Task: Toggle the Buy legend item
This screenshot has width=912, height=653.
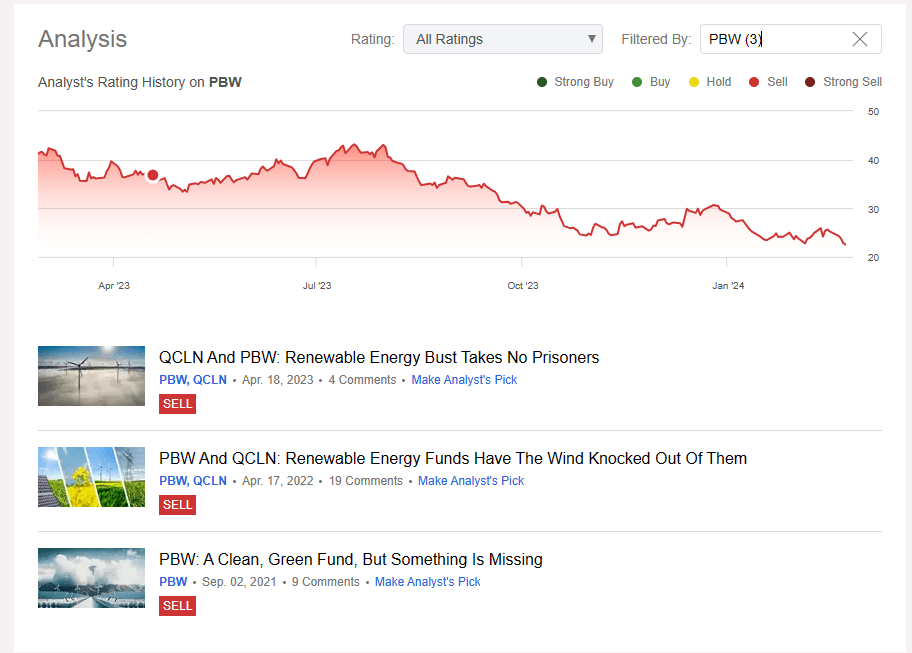Action: coord(651,82)
